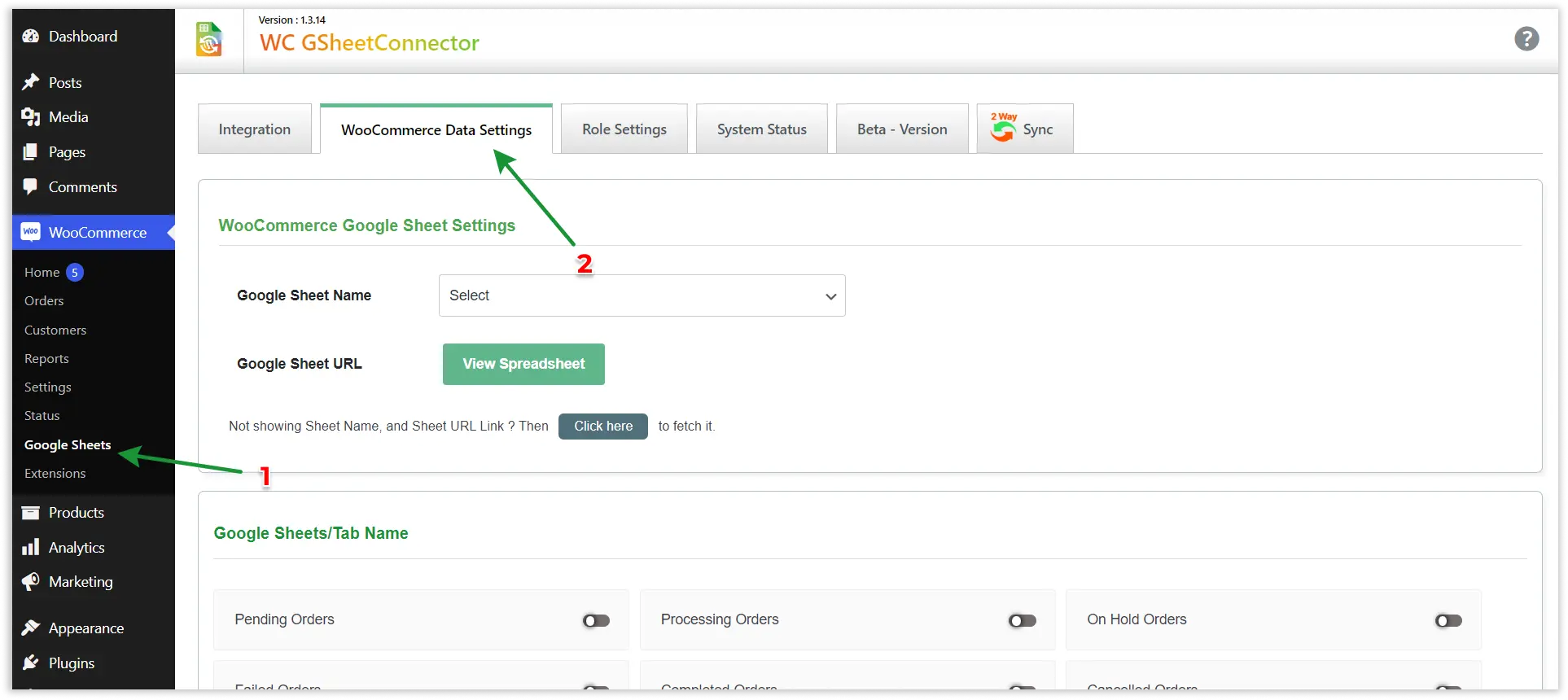
Task: Click the Analytics bar chart icon
Action: click(31, 547)
